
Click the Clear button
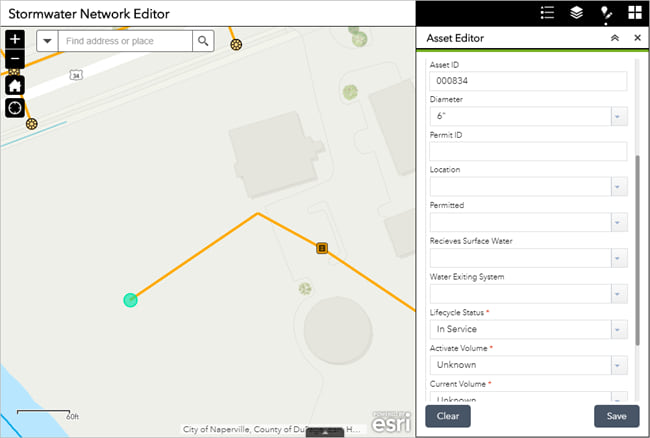[x=447, y=416]
